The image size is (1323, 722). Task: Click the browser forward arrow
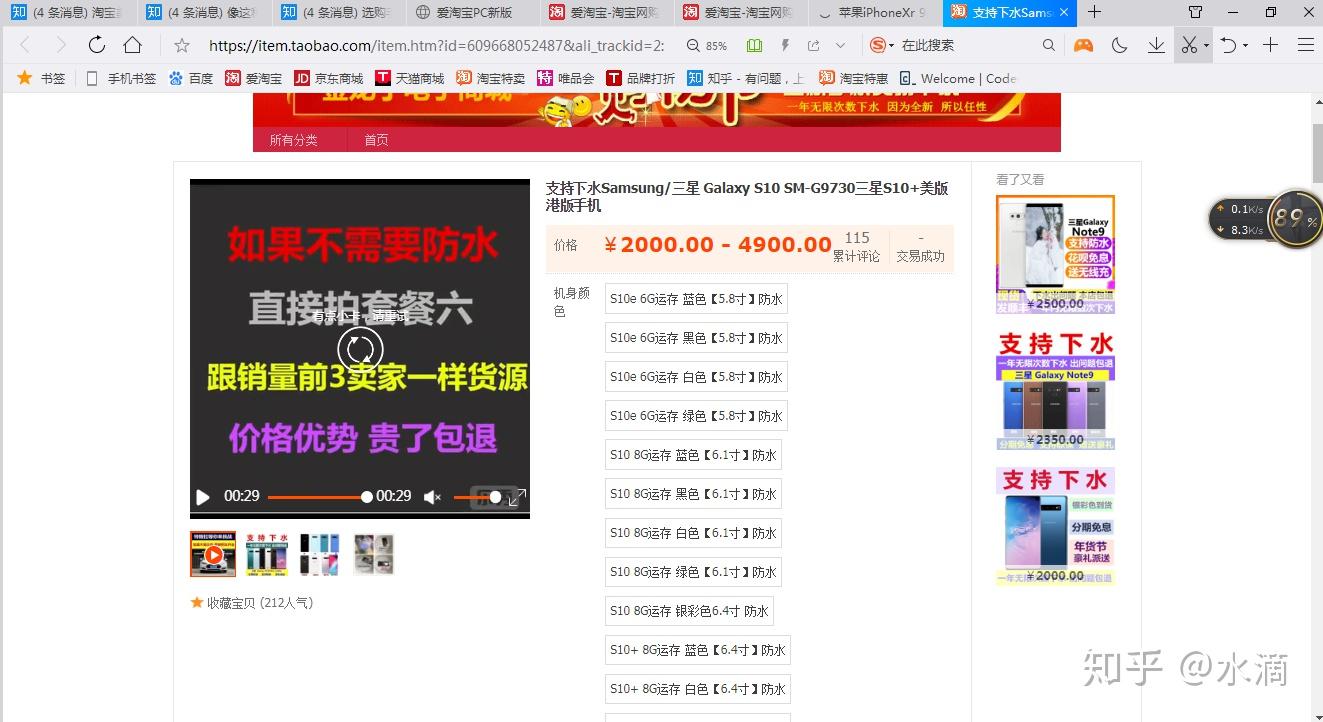[61, 45]
